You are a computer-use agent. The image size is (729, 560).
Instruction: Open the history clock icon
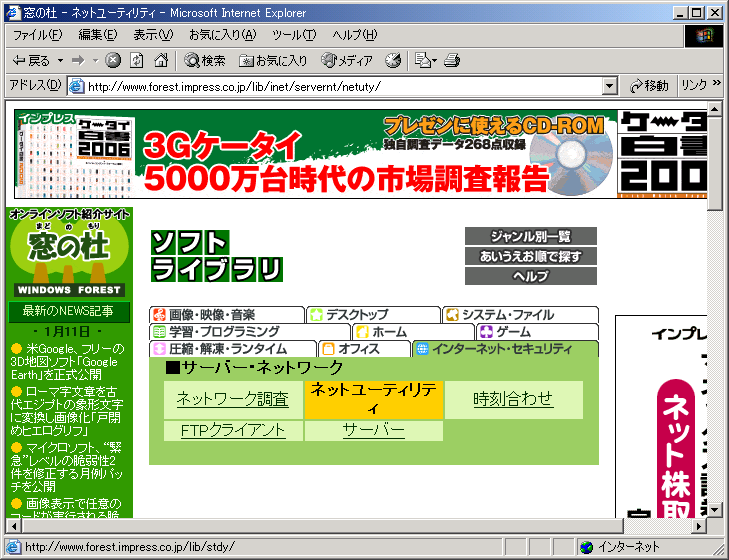point(393,60)
